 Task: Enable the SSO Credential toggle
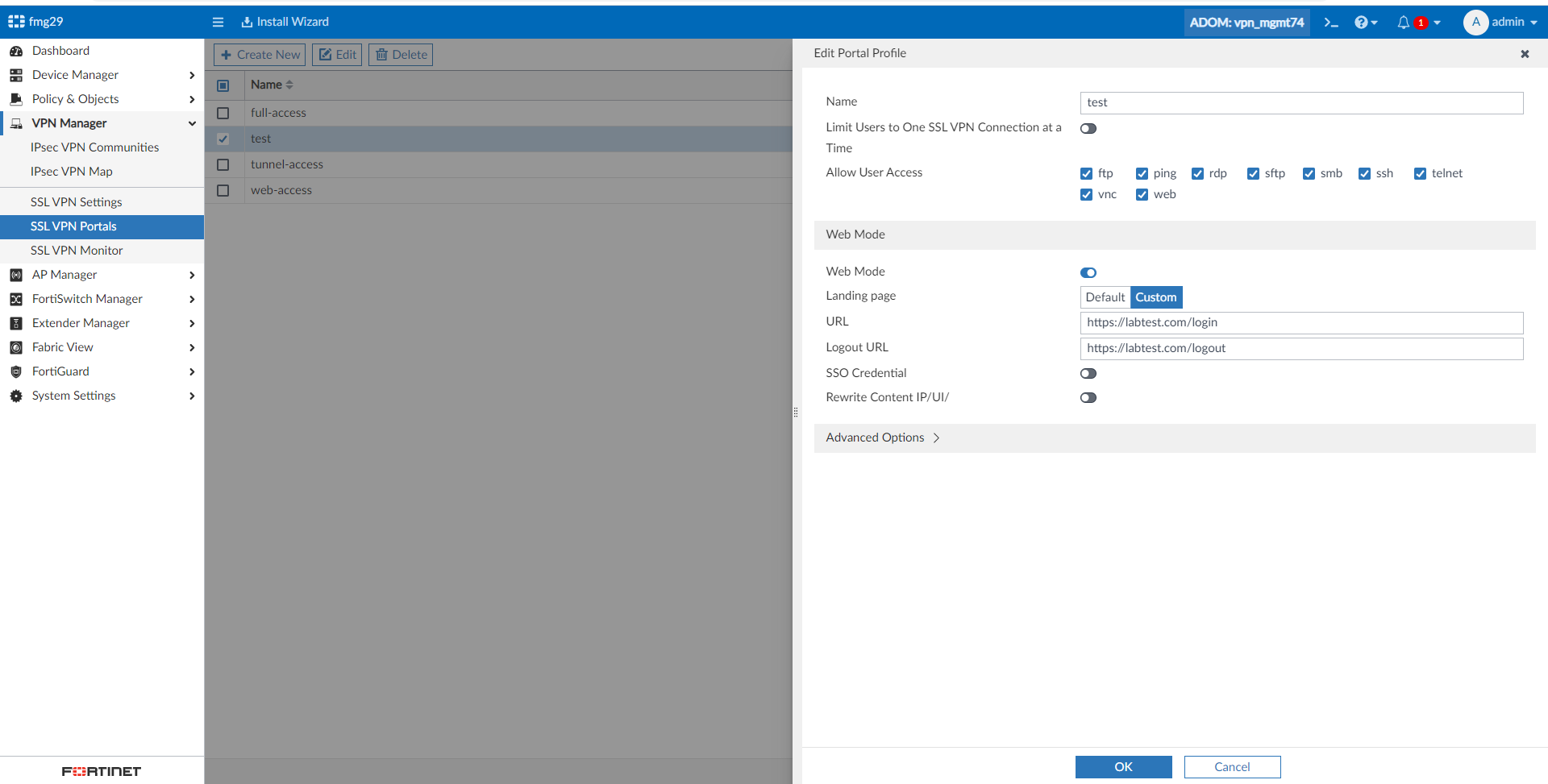1088,374
